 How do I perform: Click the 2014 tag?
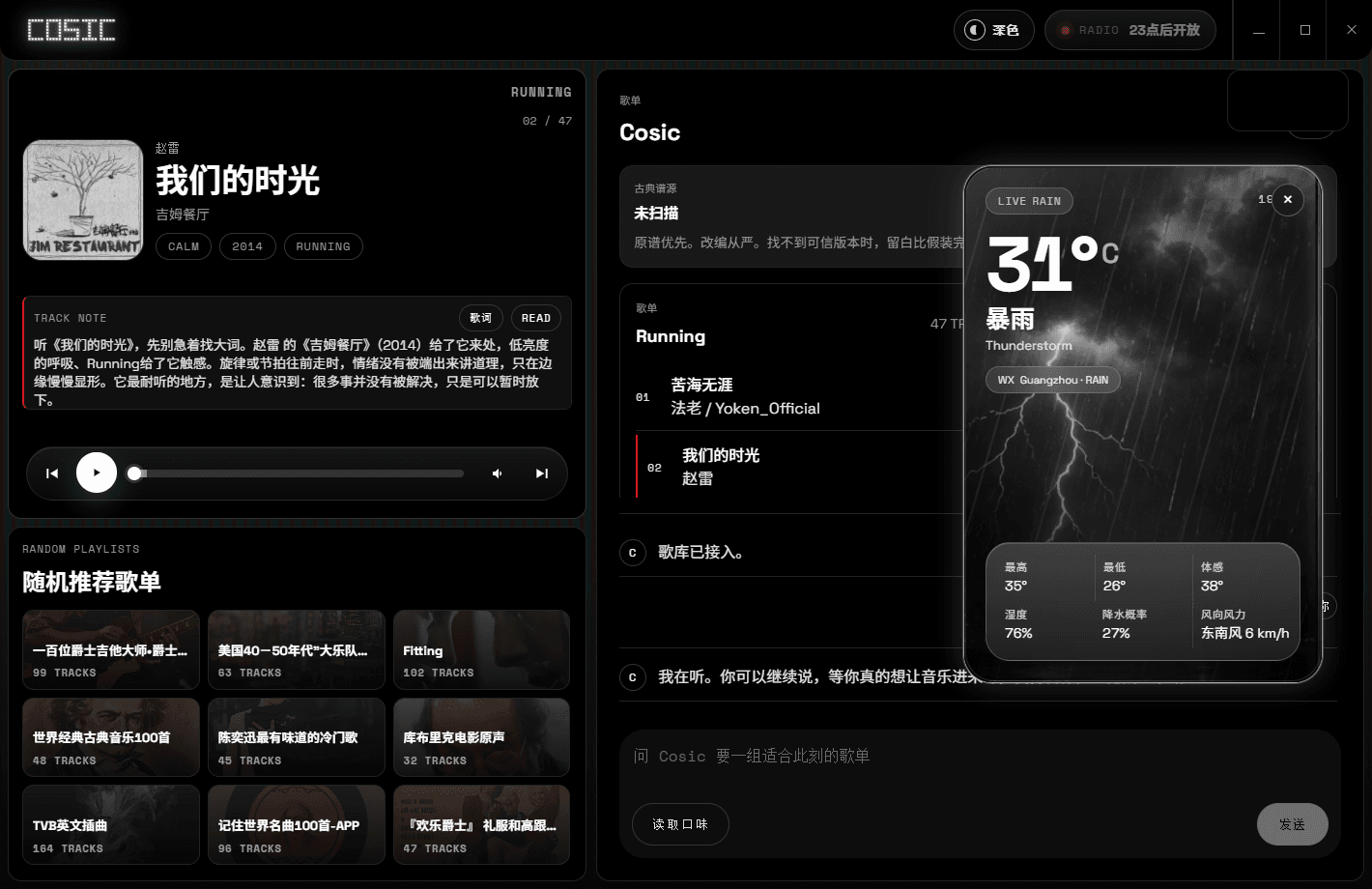tap(247, 246)
